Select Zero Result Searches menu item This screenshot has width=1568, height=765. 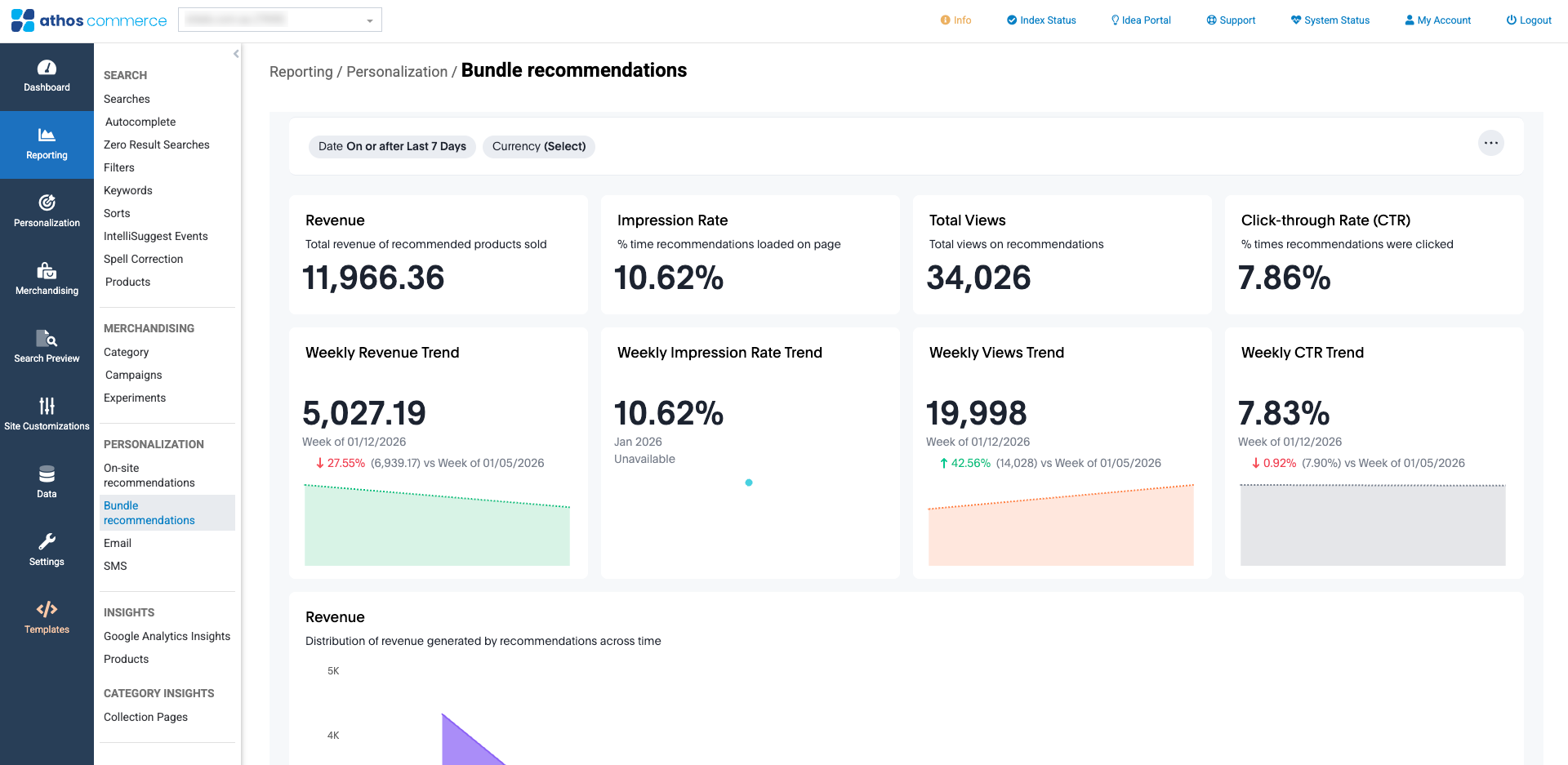pos(156,145)
